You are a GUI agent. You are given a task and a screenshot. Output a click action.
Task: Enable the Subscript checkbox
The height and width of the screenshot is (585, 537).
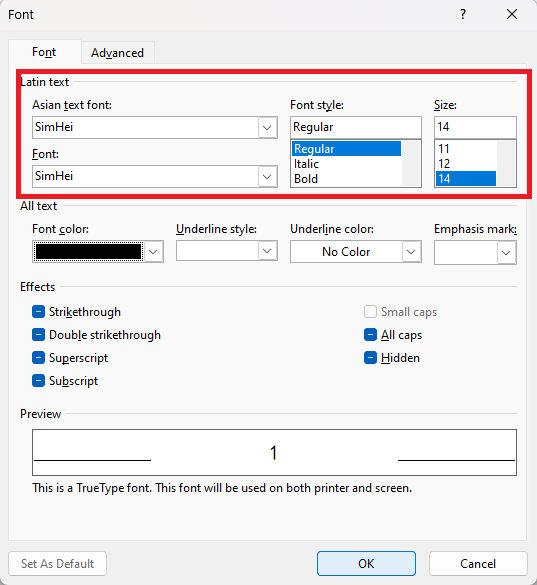[x=38, y=381]
